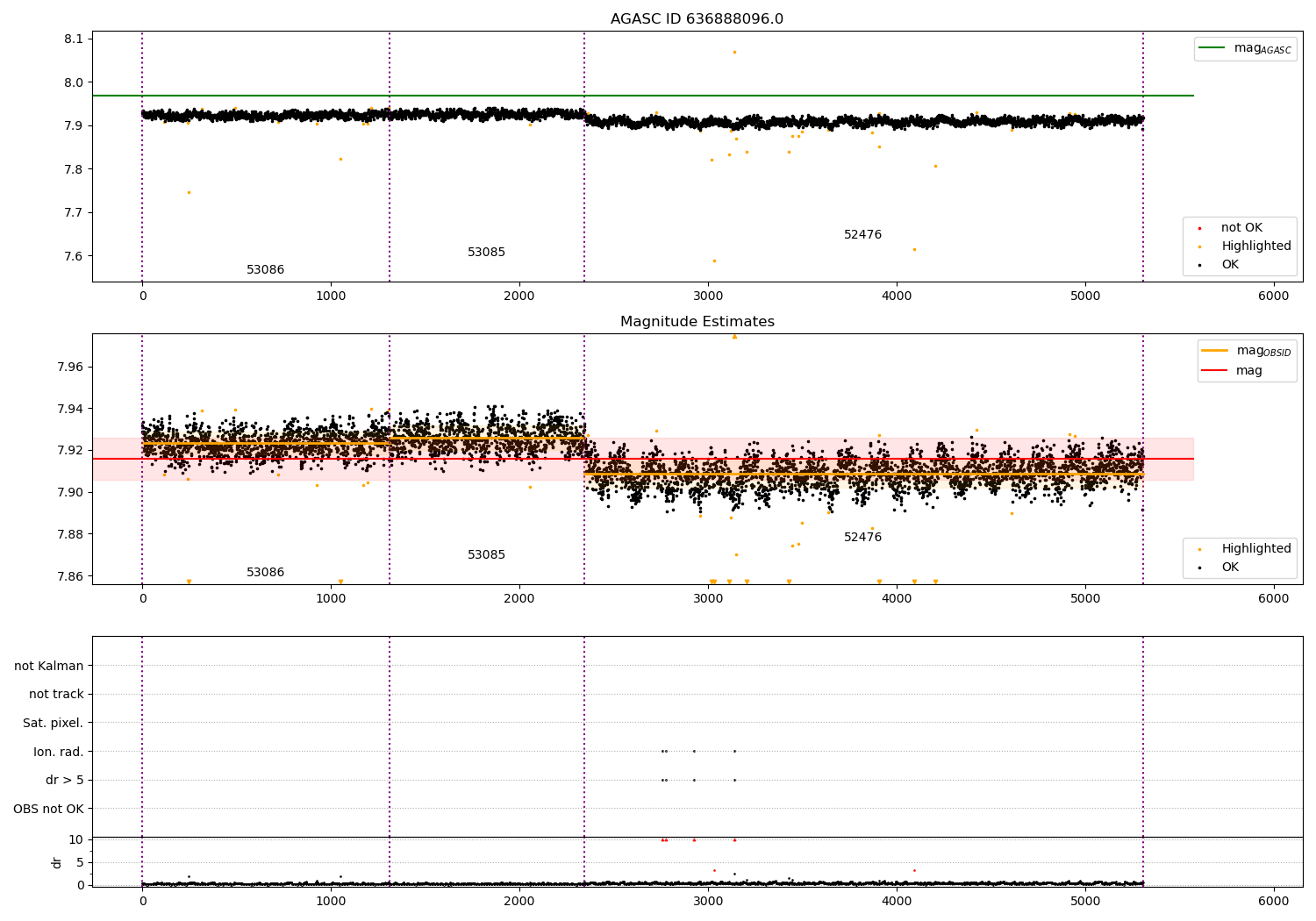The width and height of the screenshot is (1316, 921).
Task: Click the orange outlier point near 8.07 in top plot
Action: [x=734, y=52]
